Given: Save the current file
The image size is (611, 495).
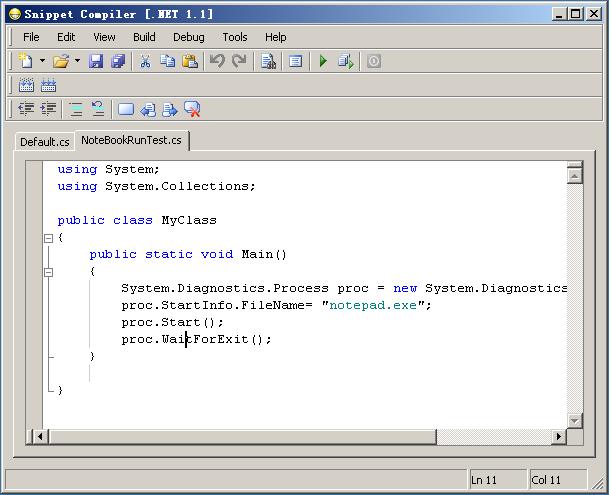Looking at the screenshot, I should (x=96, y=61).
